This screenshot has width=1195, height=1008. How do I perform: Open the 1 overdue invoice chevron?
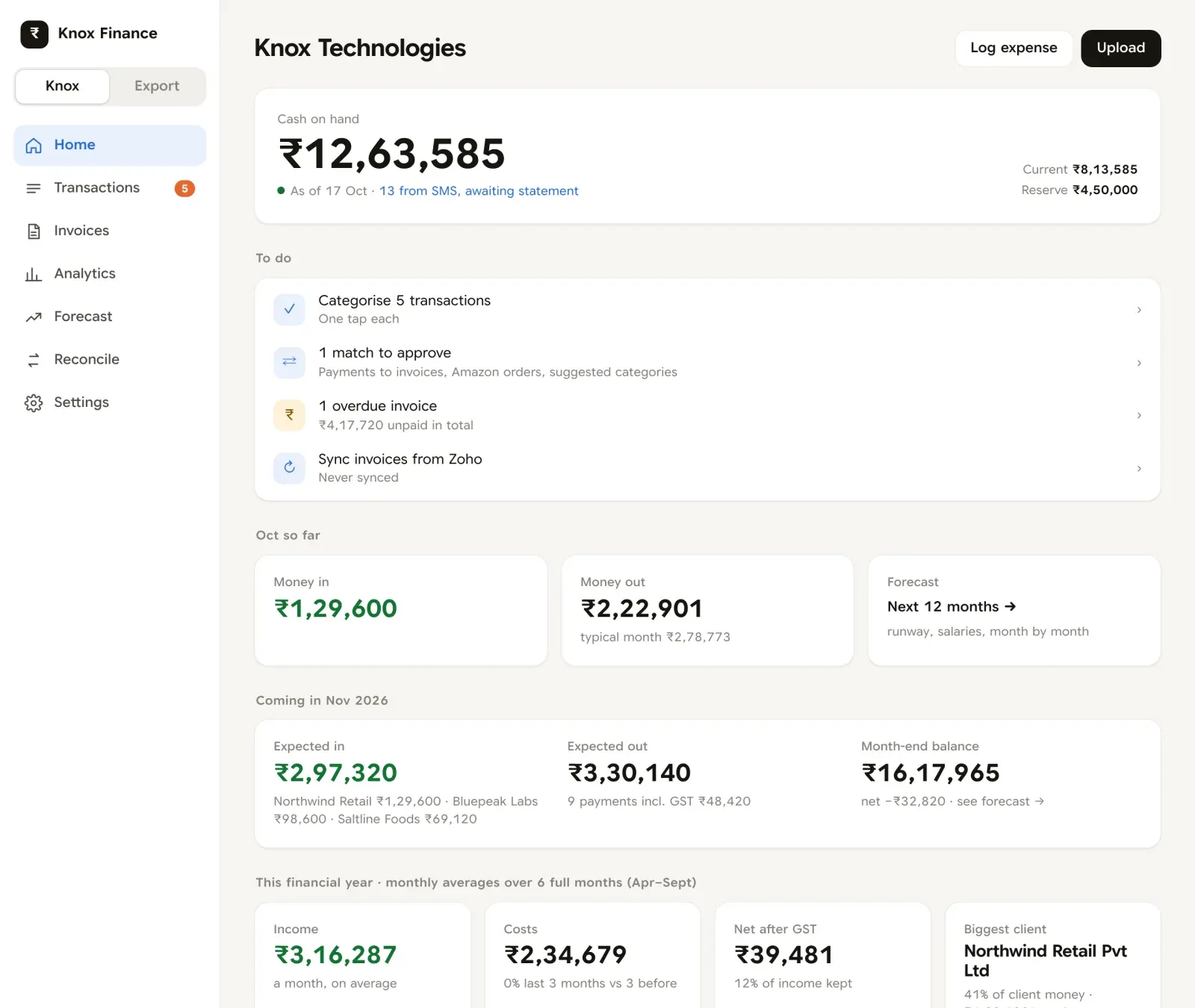click(1139, 415)
